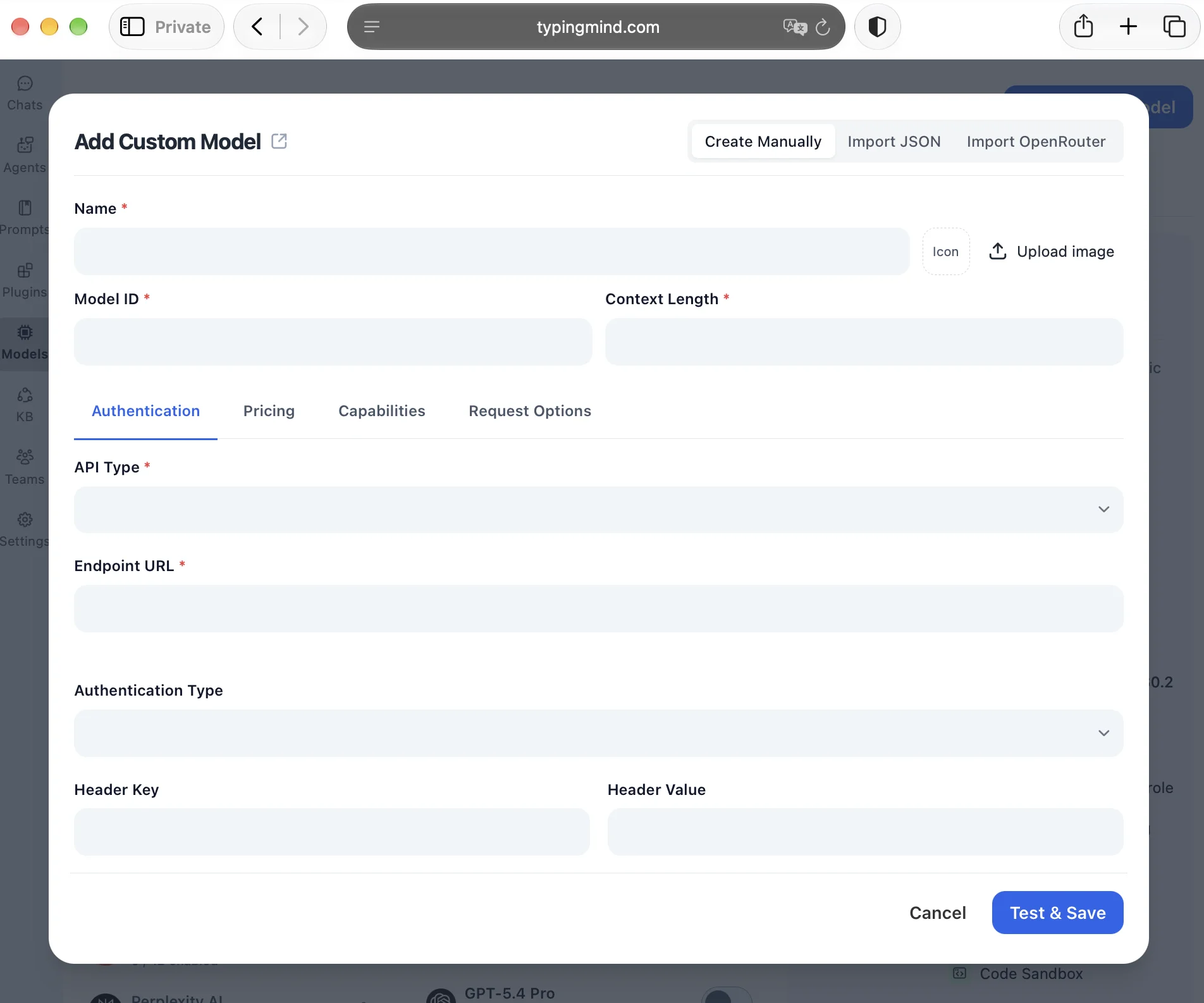Open external link next to Add Custom Model
1204x1003 pixels.
(279, 141)
